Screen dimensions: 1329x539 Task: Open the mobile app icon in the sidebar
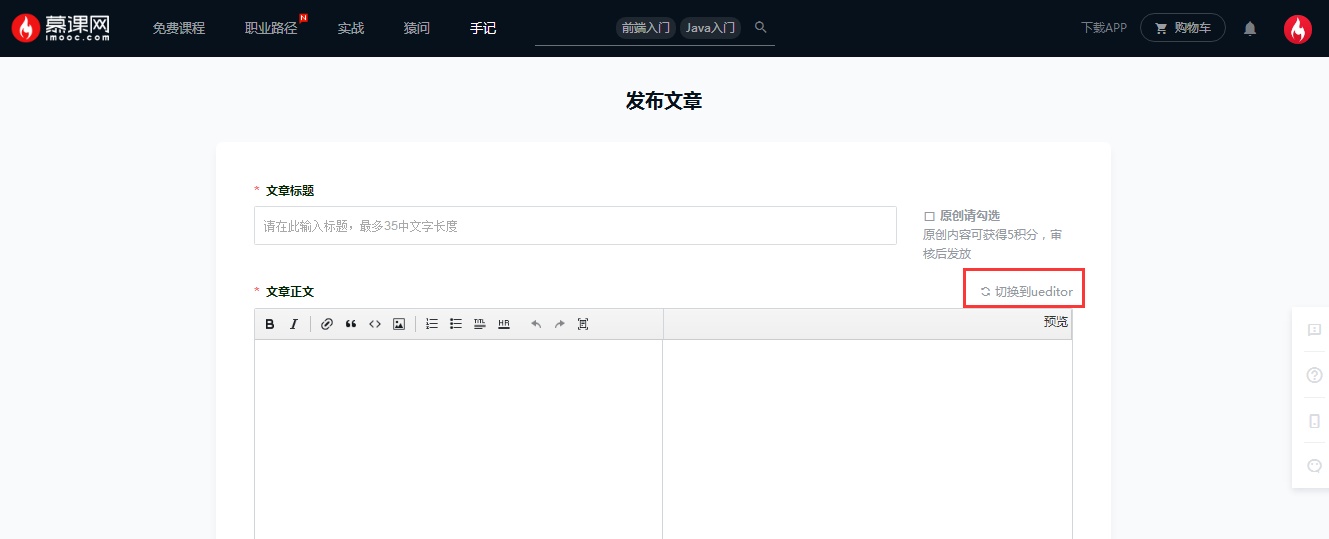pyautogui.click(x=1314, y=421)
